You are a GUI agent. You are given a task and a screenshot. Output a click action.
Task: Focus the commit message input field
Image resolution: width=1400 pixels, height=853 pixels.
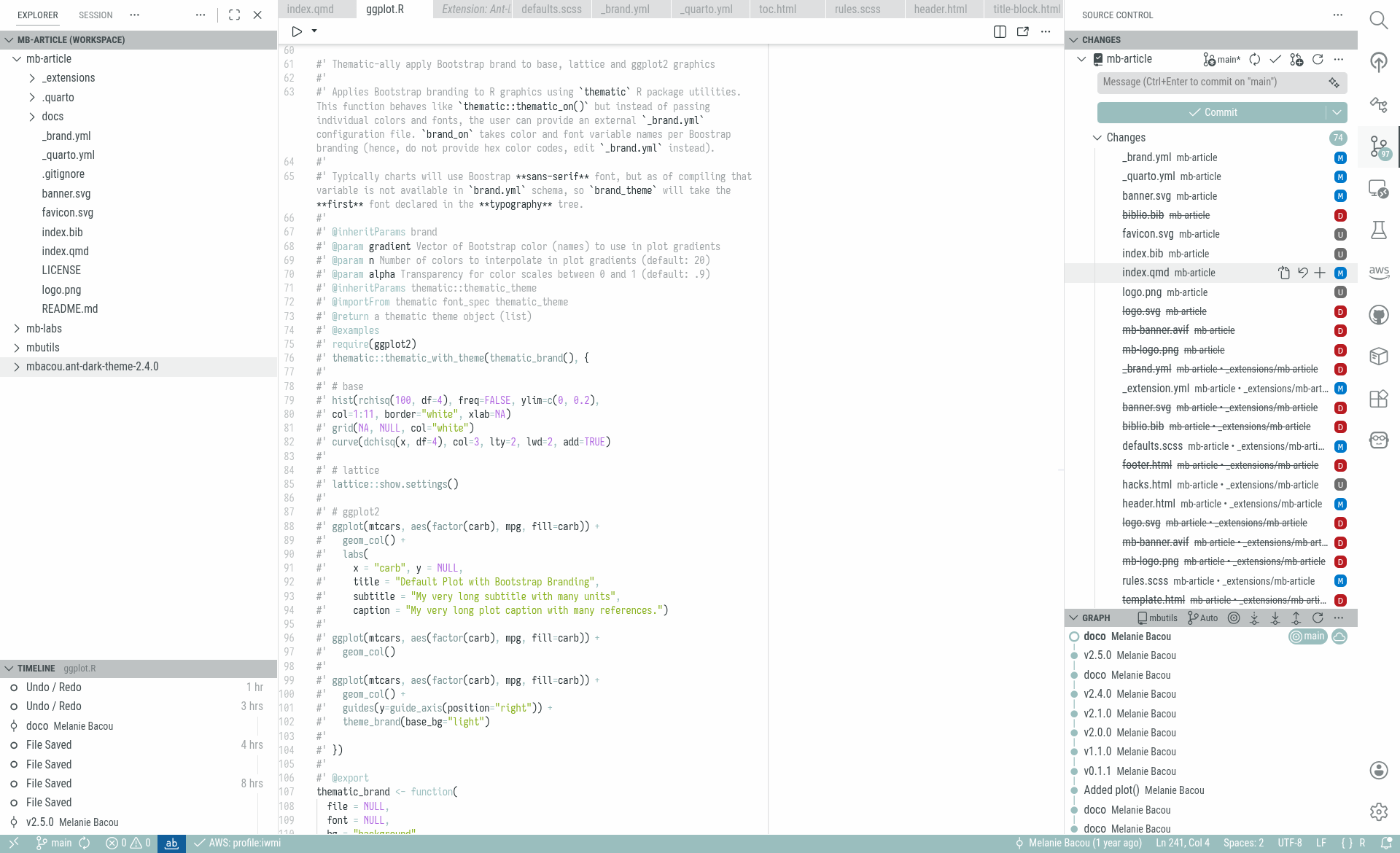click(x=1213, y=82)
